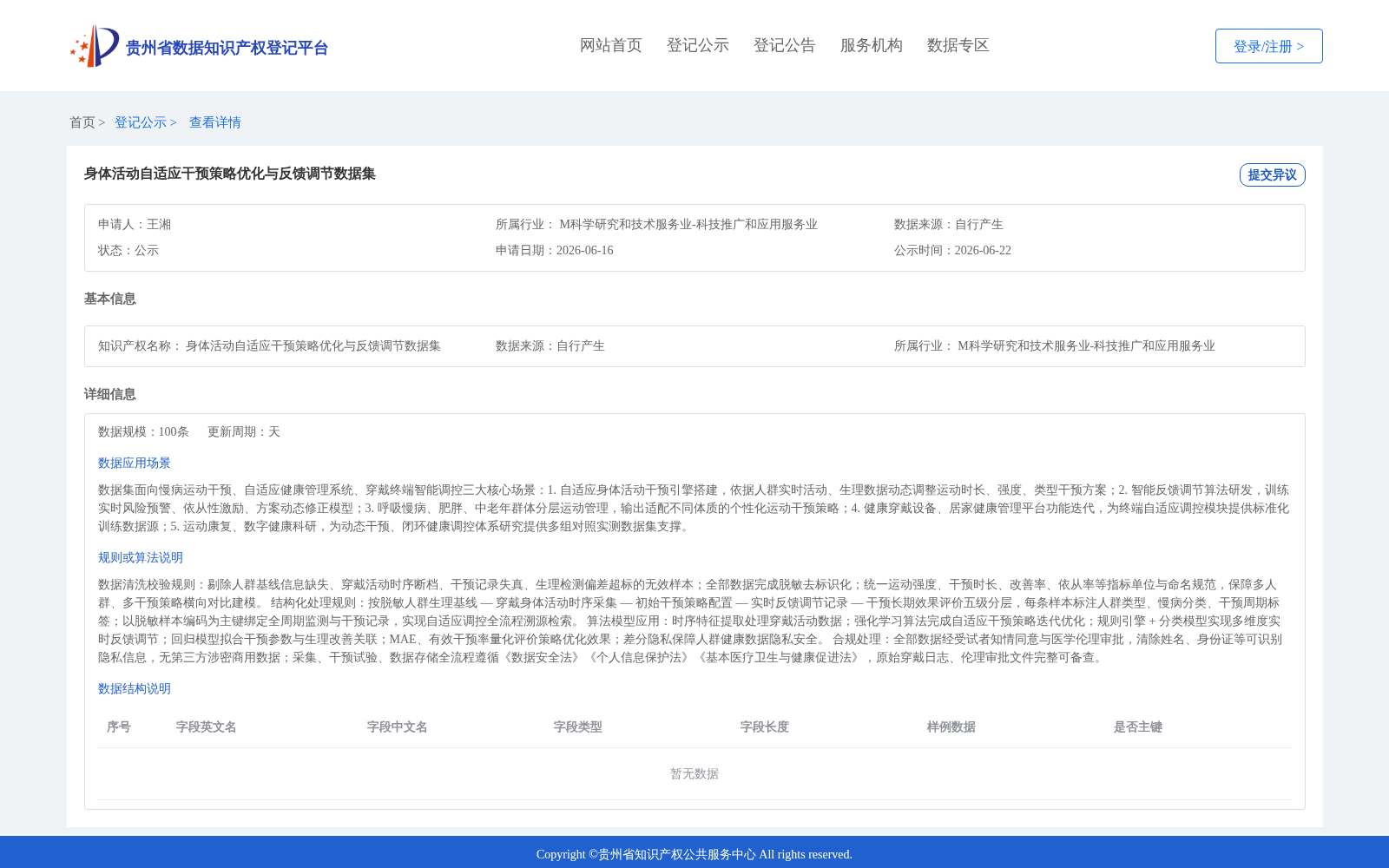Click the 提交异议 button
This screenshot has width=1389, height=868.
click(1272, 174)
